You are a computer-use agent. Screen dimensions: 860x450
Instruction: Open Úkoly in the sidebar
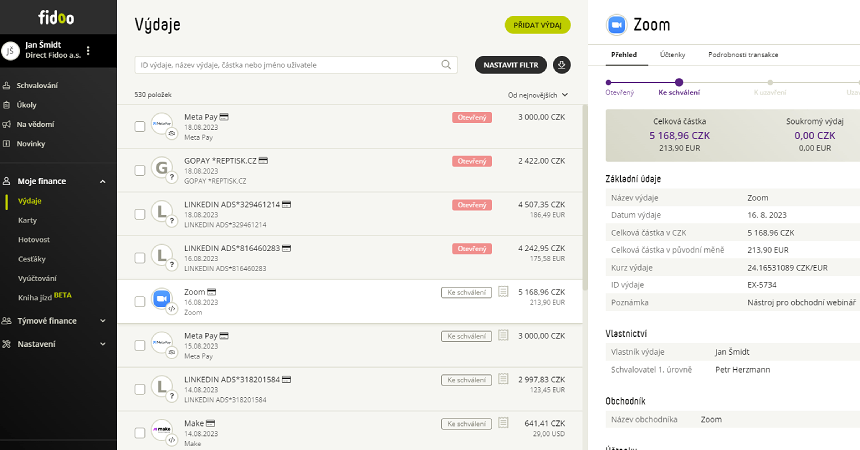(x=26, y=105)
